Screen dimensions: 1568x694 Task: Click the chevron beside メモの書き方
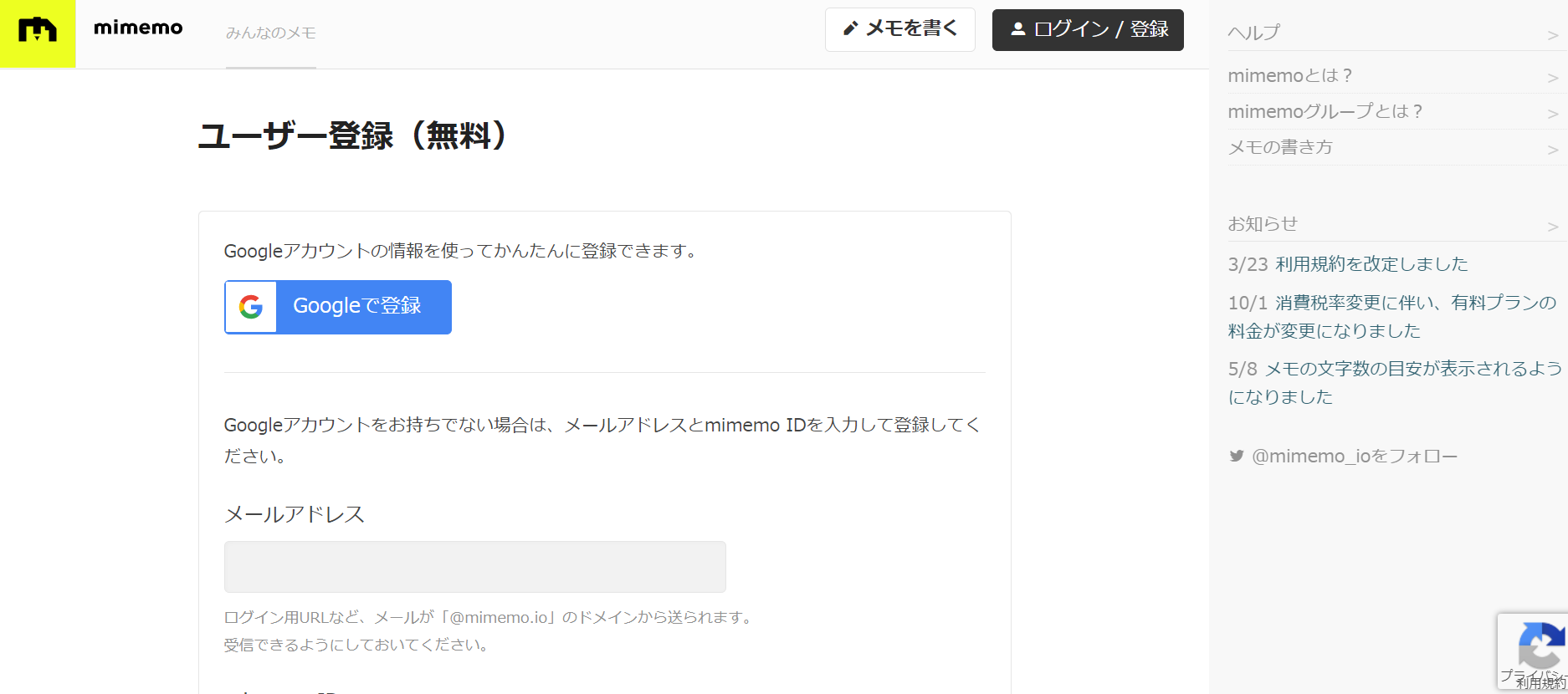1552,150
